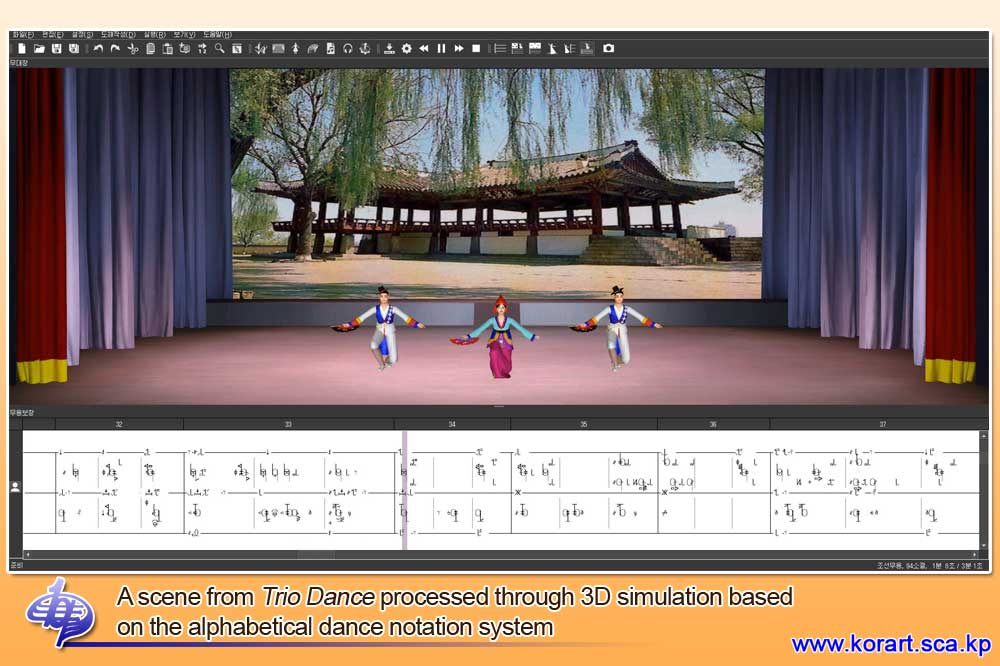The width and height of the screenshot is (1000, 666).
Task: Fast-forward the dance simulation
Action: (x=459, y=48)
